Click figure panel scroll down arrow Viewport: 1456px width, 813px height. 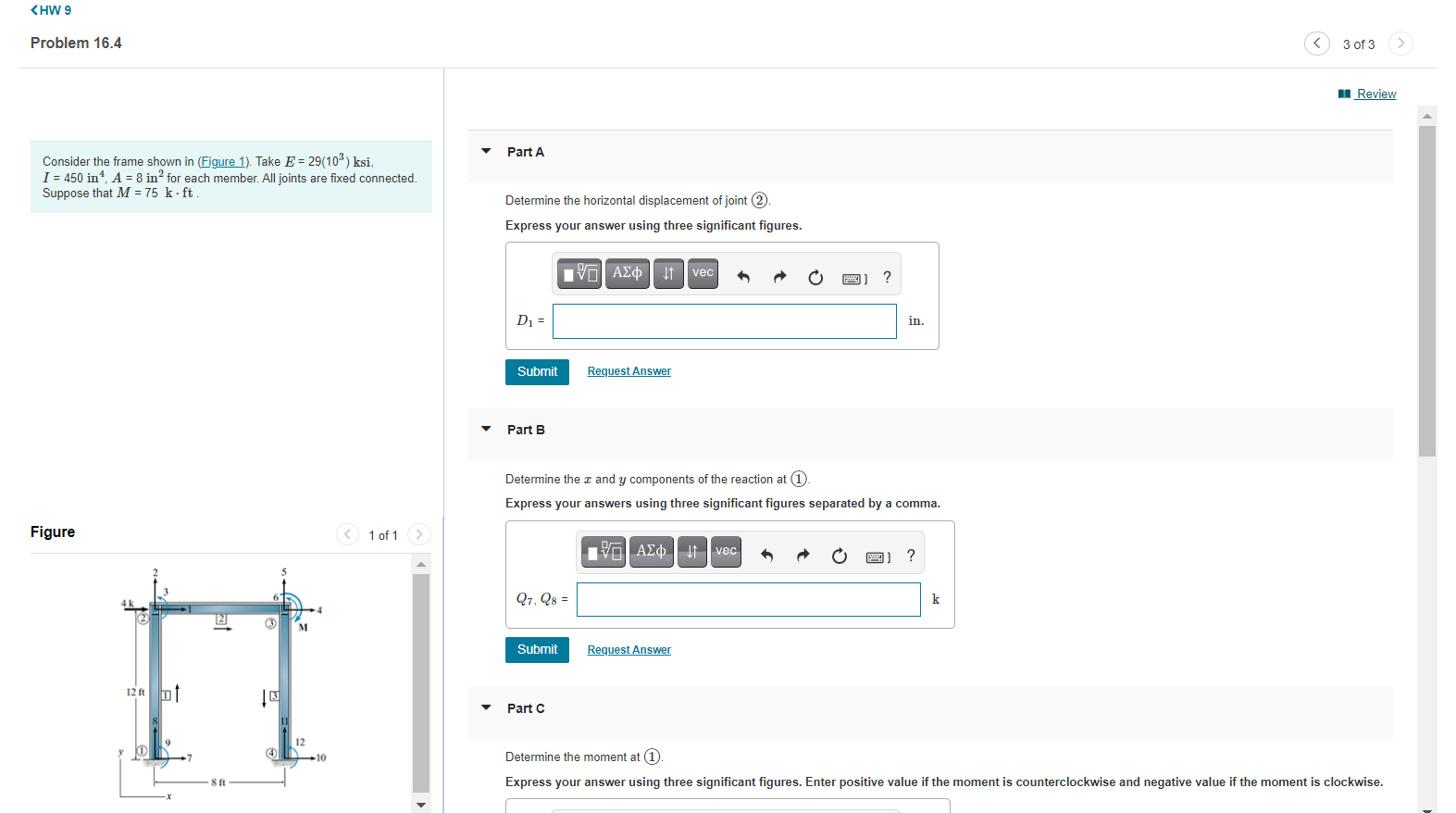coord(421,805)
